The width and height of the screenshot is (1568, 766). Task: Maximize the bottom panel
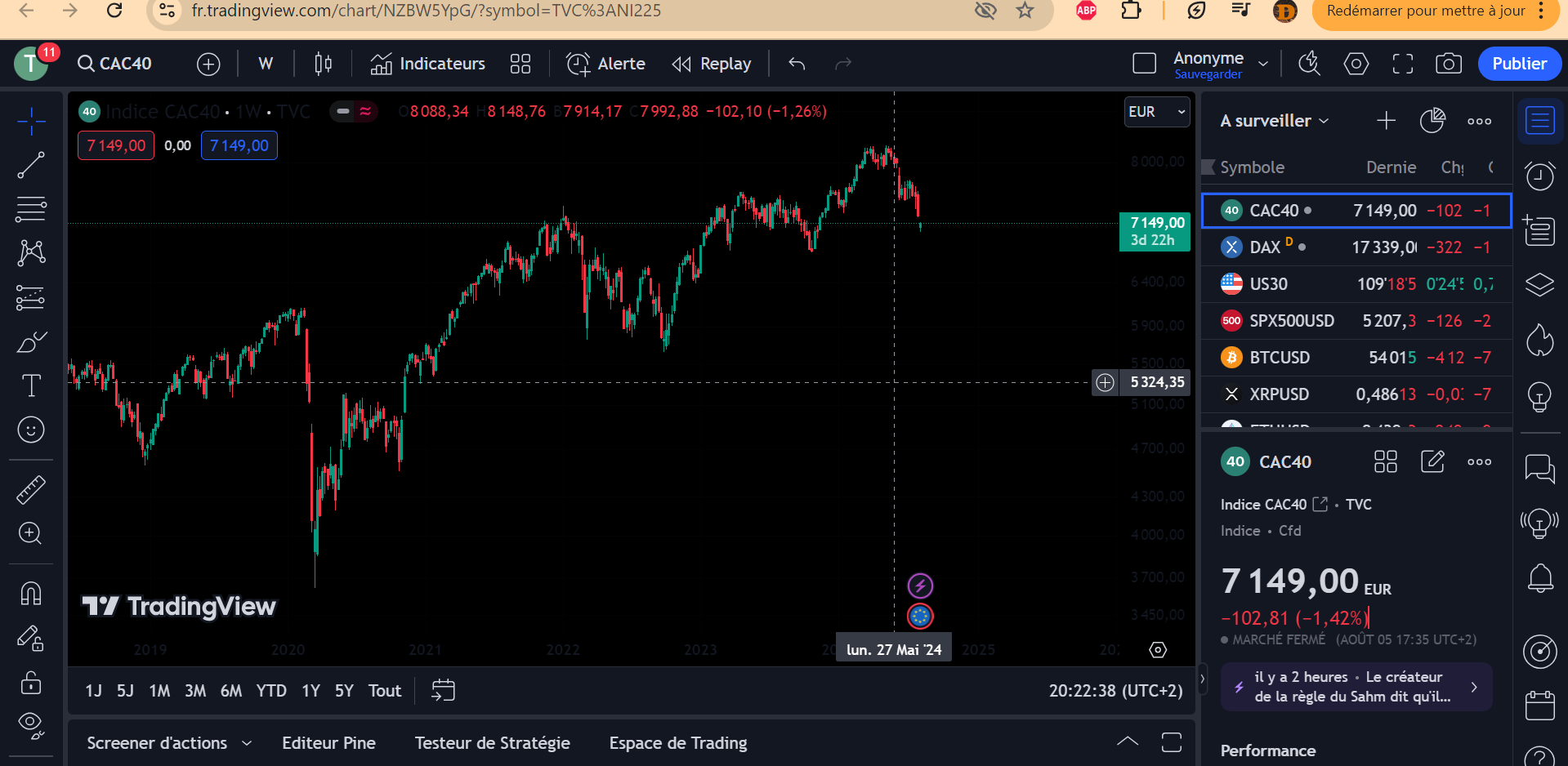(1172, 742)
